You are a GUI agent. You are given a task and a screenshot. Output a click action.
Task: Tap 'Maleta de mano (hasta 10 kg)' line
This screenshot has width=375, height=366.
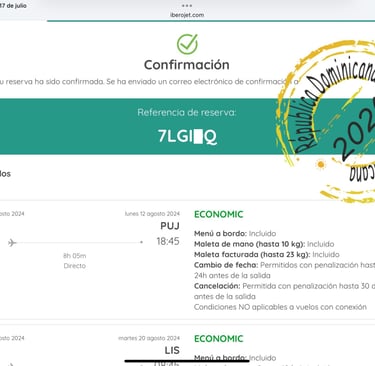(264, 244)
